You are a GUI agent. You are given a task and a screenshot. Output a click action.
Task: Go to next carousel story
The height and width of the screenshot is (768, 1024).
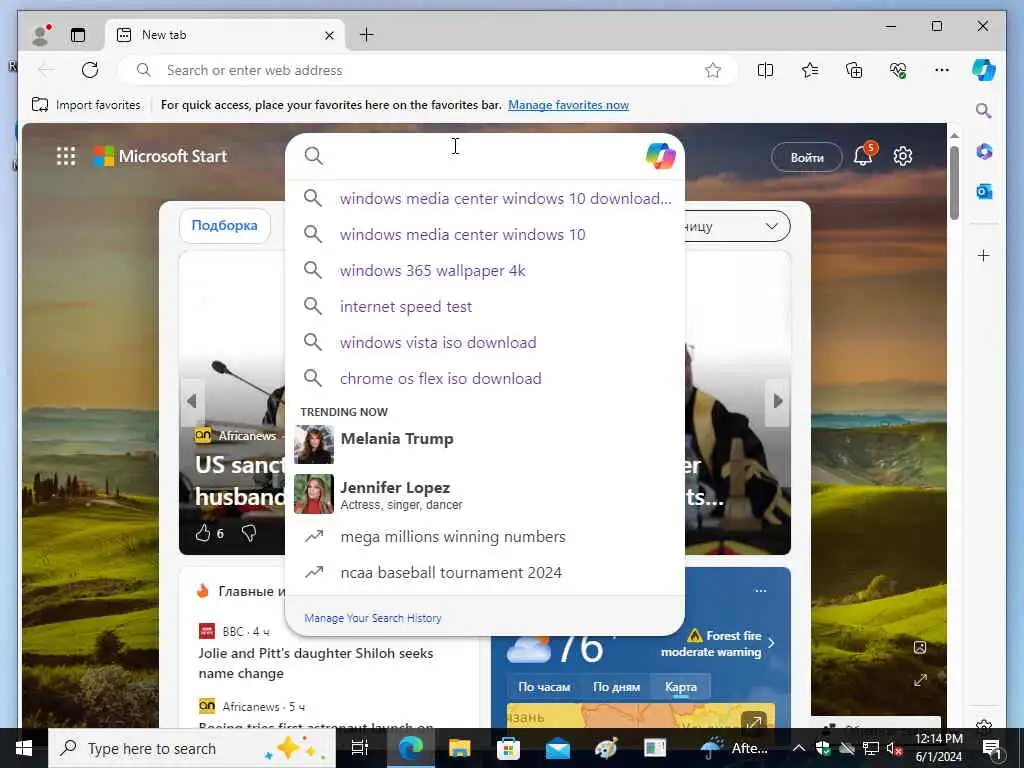(x=777, y=401)
